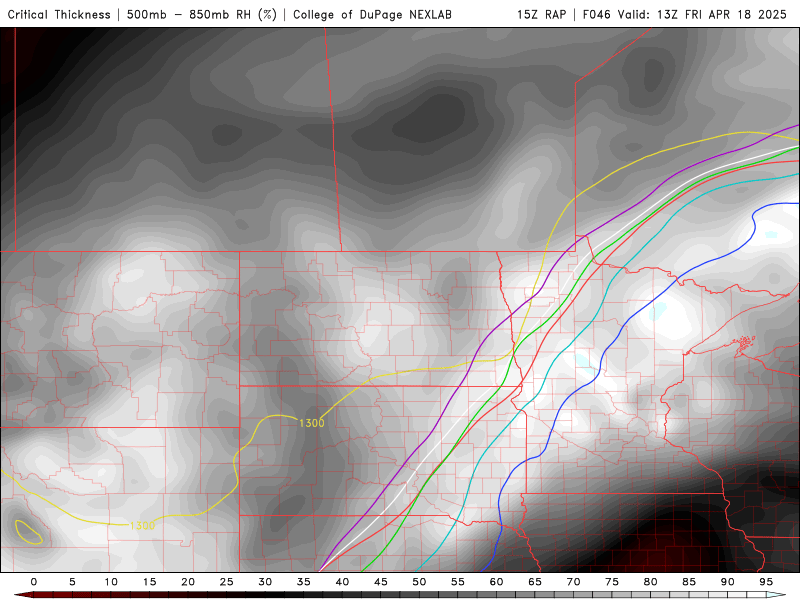
Task: Click the "20" colorbar tick label
Action: tap(188, 582)
